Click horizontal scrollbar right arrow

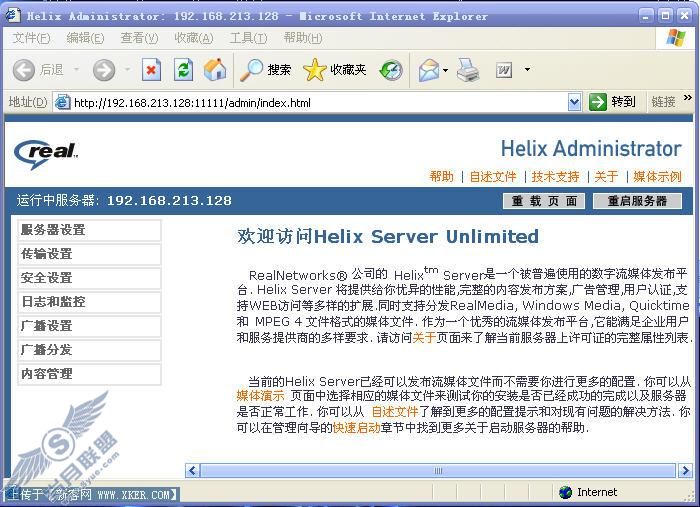click(x=685, y=470)
